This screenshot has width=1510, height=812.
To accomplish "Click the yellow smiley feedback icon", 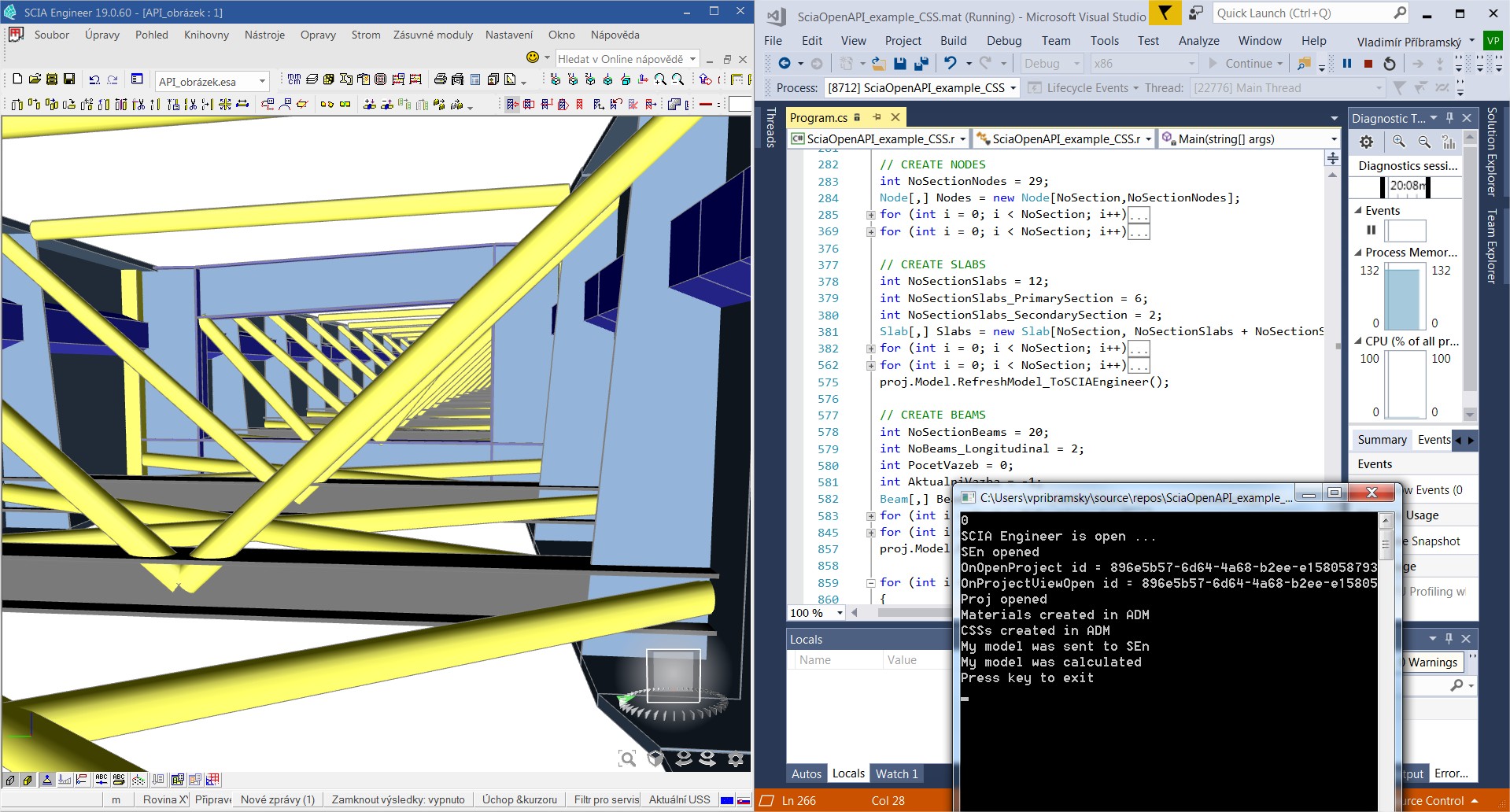I will [x=533, y=57].
